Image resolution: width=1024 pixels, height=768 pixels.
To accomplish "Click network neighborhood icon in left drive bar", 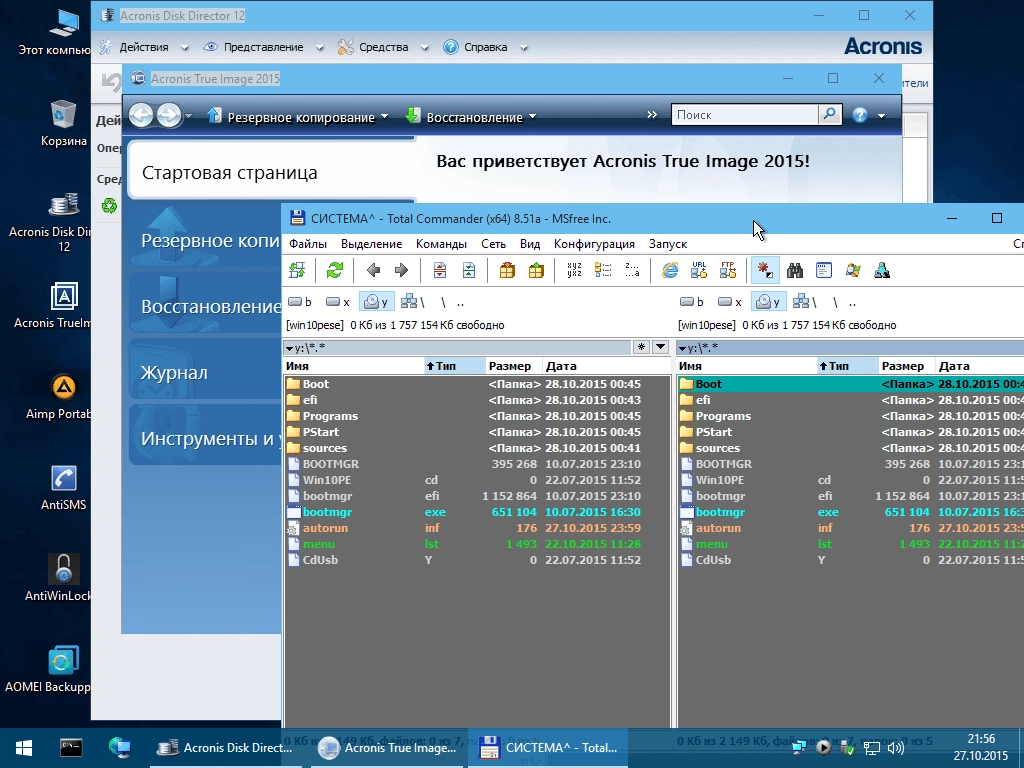I will [x=412, y=302].
